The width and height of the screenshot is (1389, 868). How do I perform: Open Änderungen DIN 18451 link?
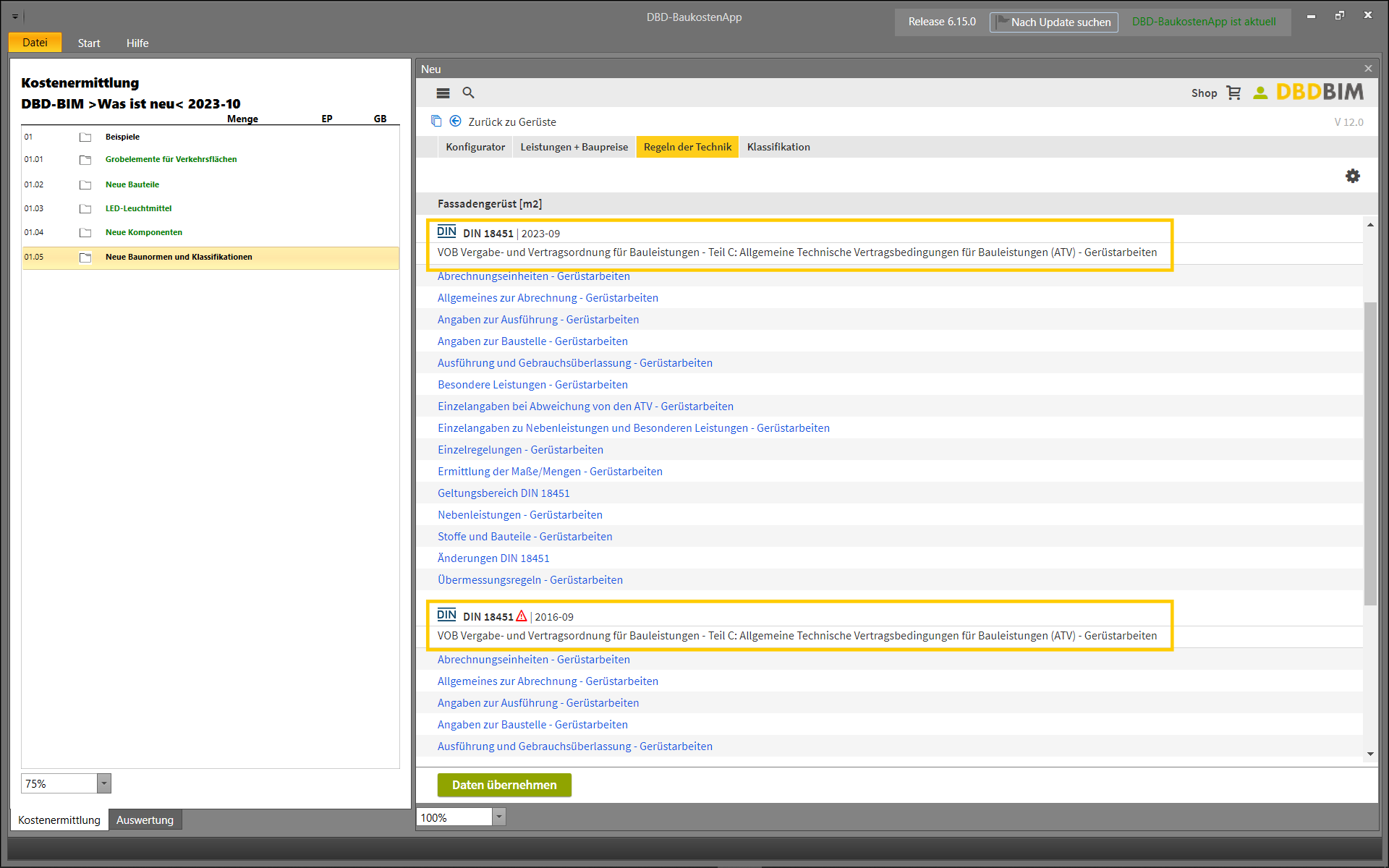point(493,558)
